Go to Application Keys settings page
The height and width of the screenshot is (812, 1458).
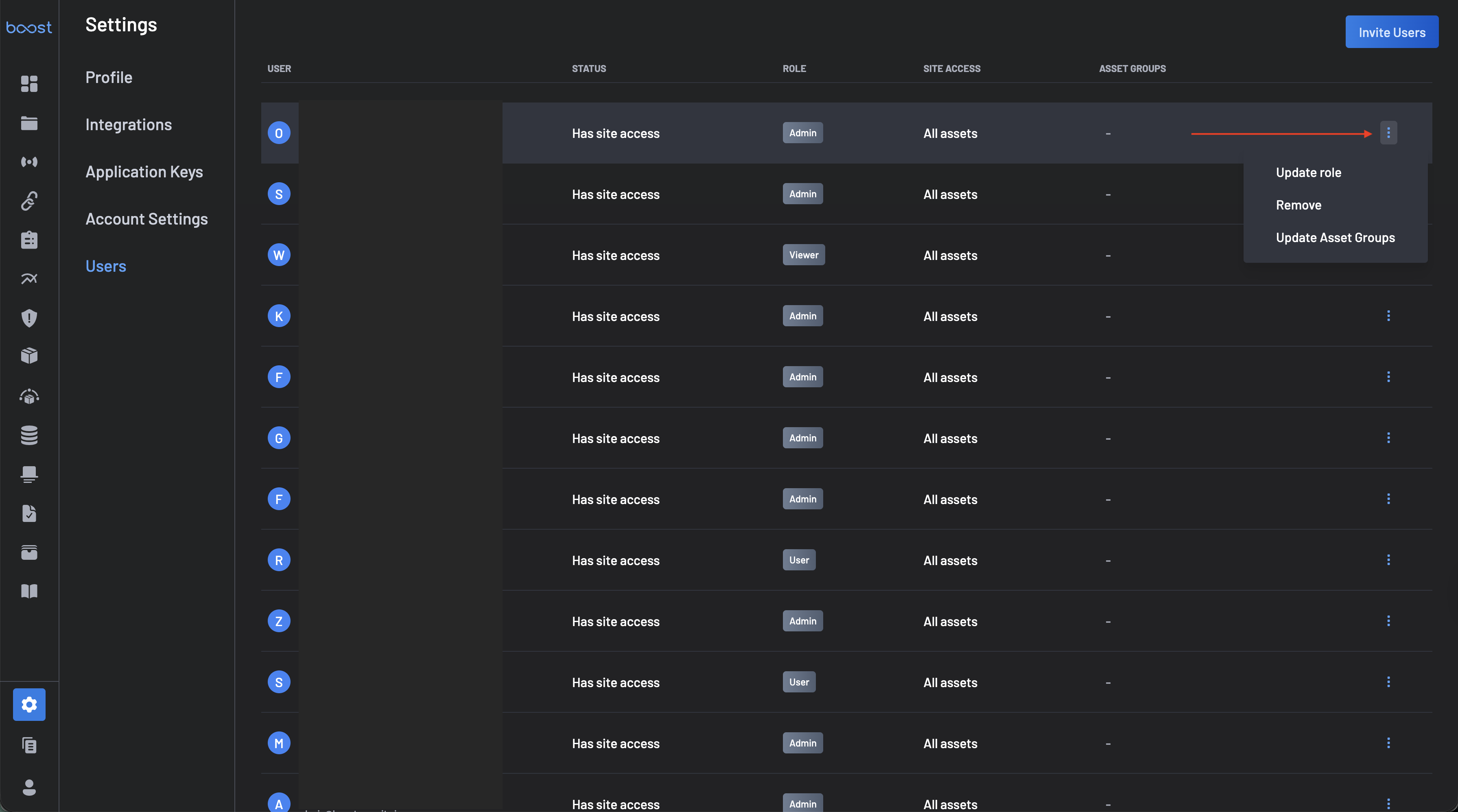(144, 172)
